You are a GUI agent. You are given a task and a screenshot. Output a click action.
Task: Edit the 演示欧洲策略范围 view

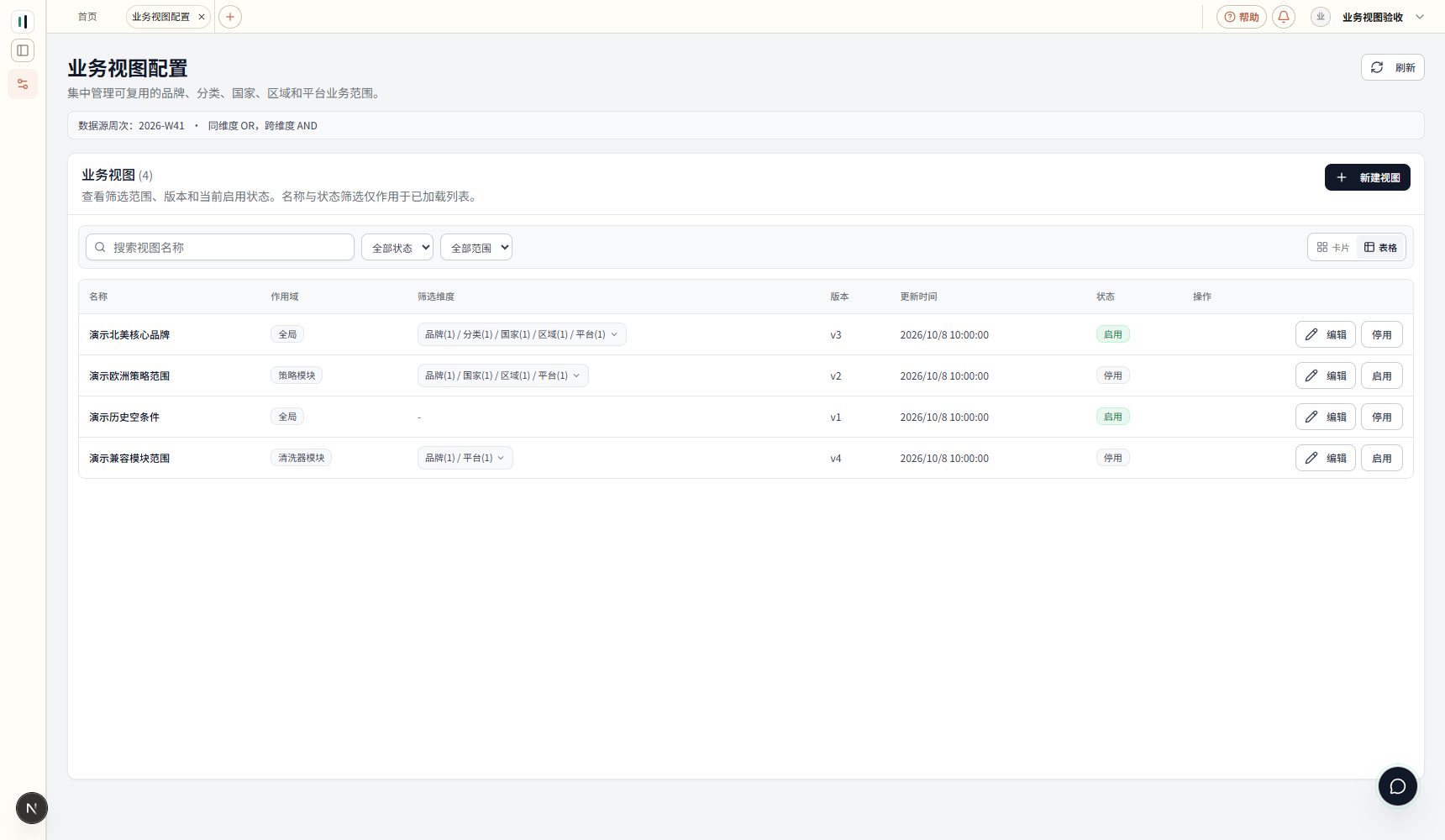click(1325, 375)
